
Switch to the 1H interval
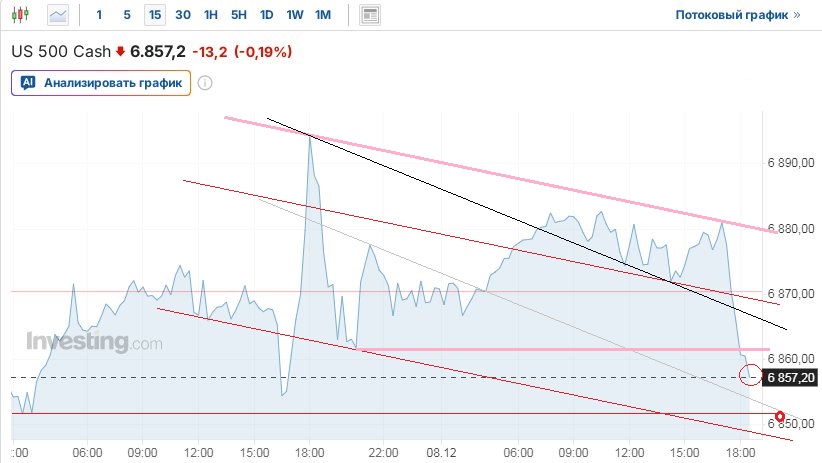coord(210,15)
